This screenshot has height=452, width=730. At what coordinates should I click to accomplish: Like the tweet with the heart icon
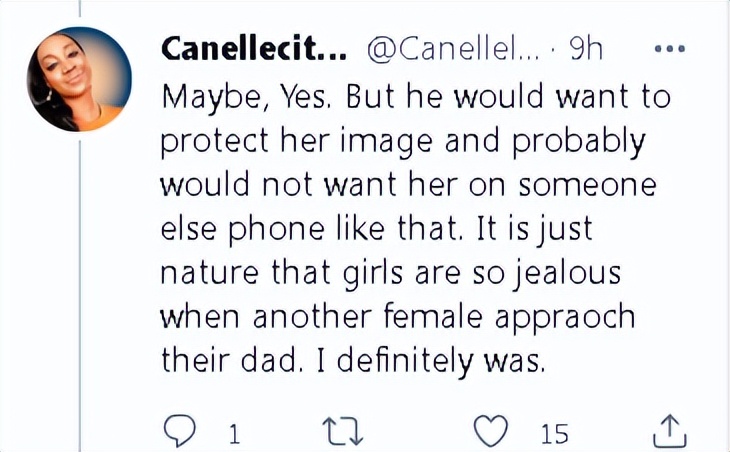(490, 431)
